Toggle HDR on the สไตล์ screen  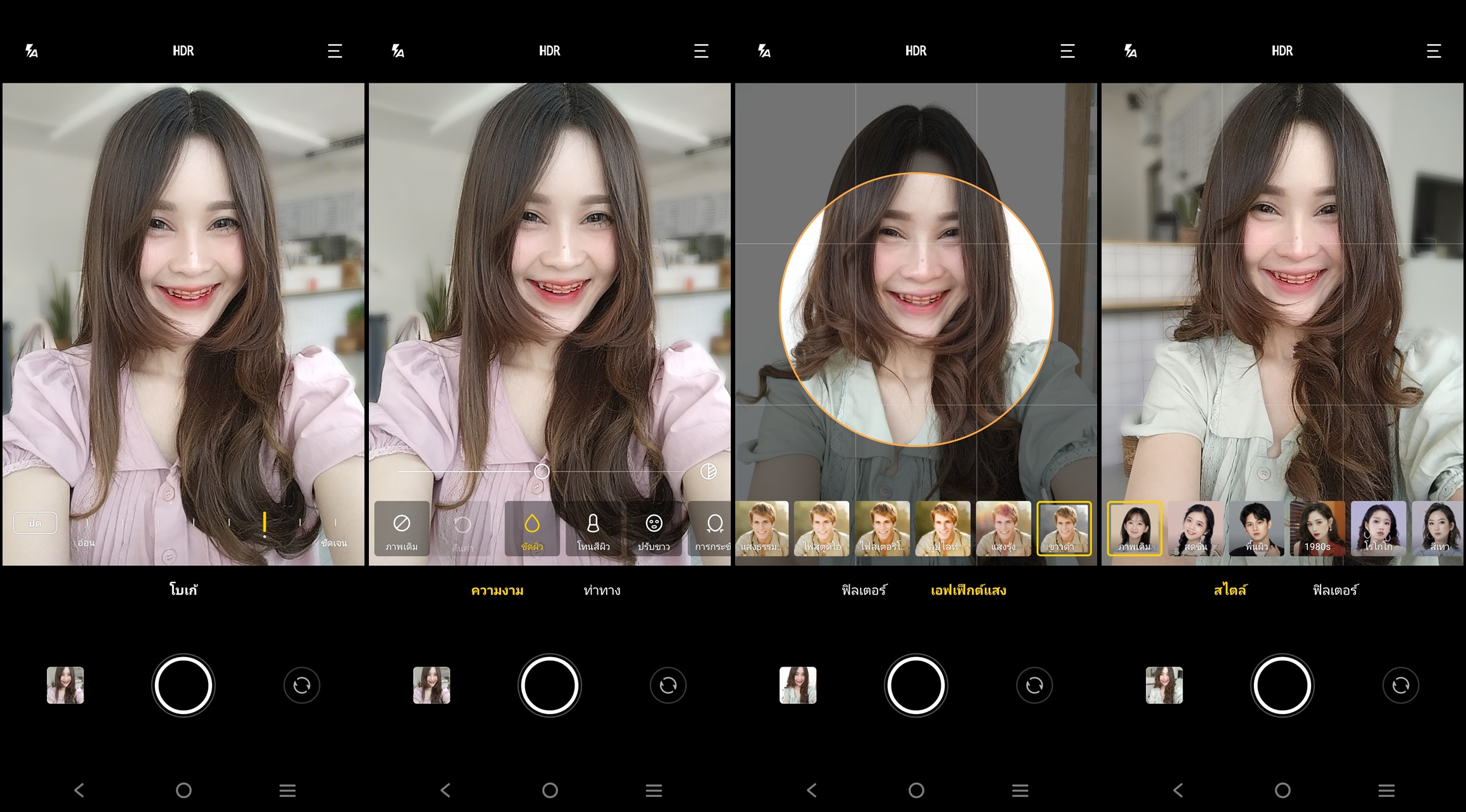[1283, 51]
